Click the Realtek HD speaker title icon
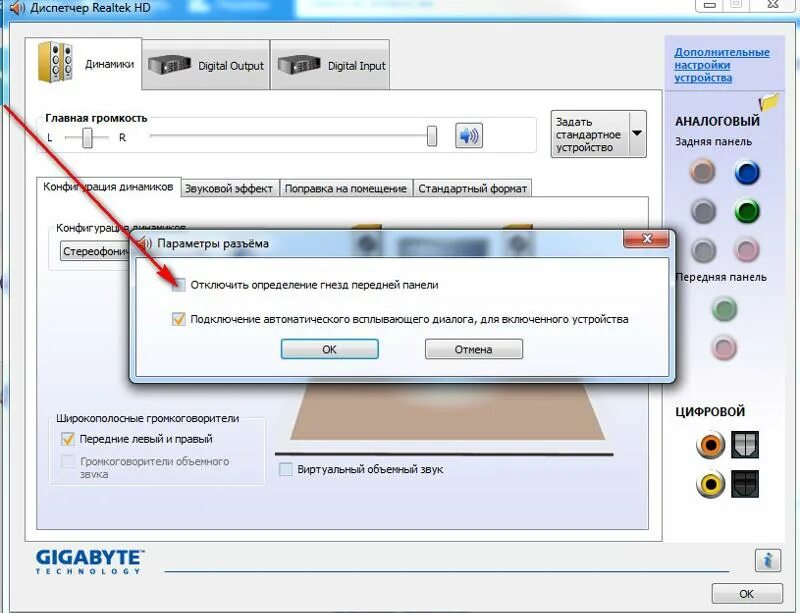Screen dimensions: 800x613 (17, 8)
